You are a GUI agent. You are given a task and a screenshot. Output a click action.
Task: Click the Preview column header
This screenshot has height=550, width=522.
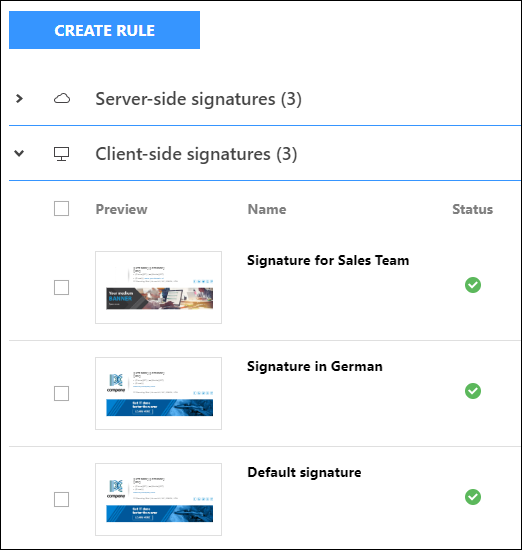coord(121,209)
